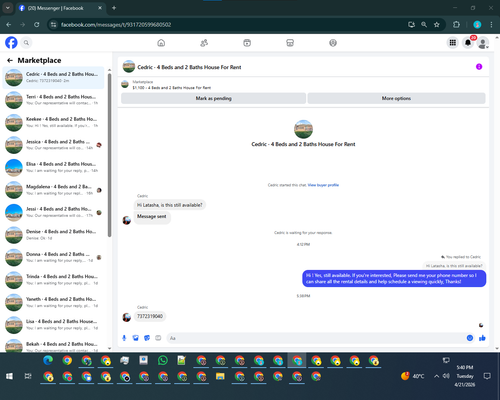Open conversation info purple icon
This screenshot has width=500, height=400.
click(x=479, y=67)
